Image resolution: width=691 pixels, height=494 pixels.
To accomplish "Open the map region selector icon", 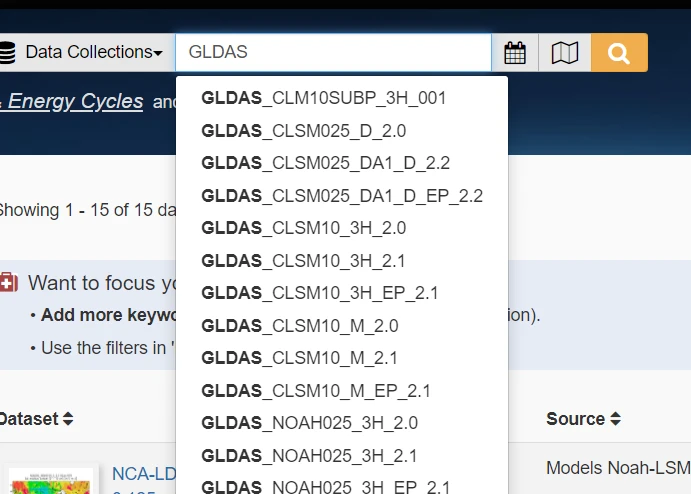I will pos(565,53).
